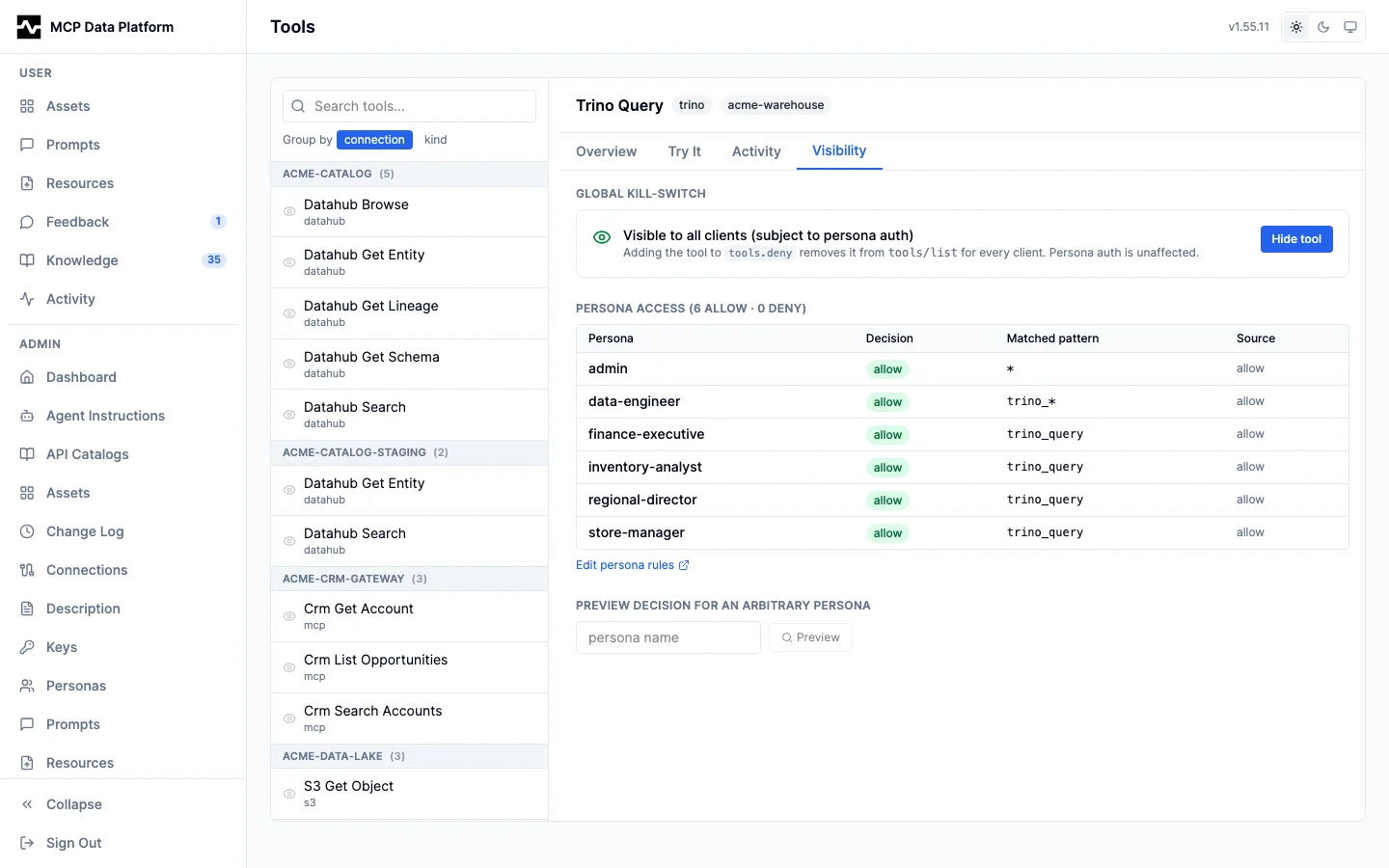Open Connections page
Screen dimensions: 1389x868
pos(123,570)
